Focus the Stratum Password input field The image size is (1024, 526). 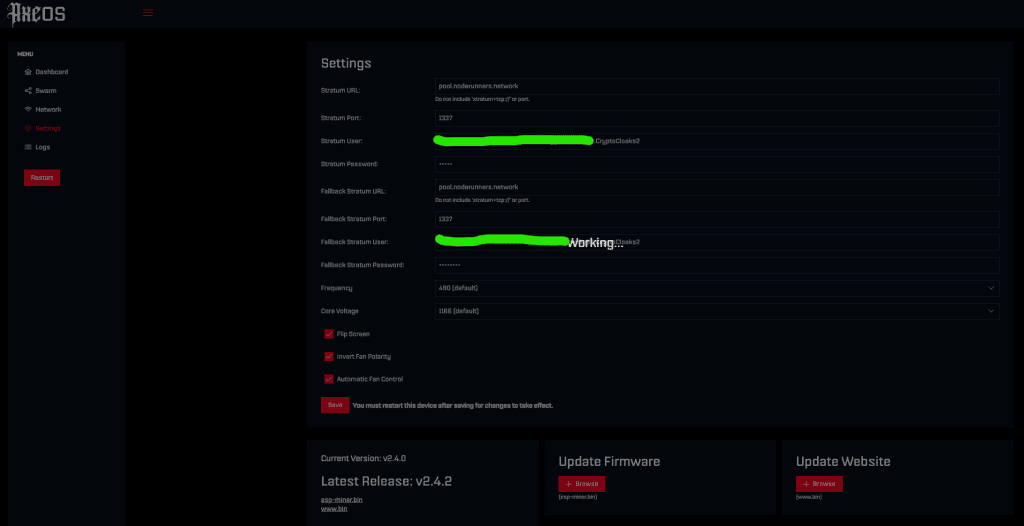click(717, 164)
